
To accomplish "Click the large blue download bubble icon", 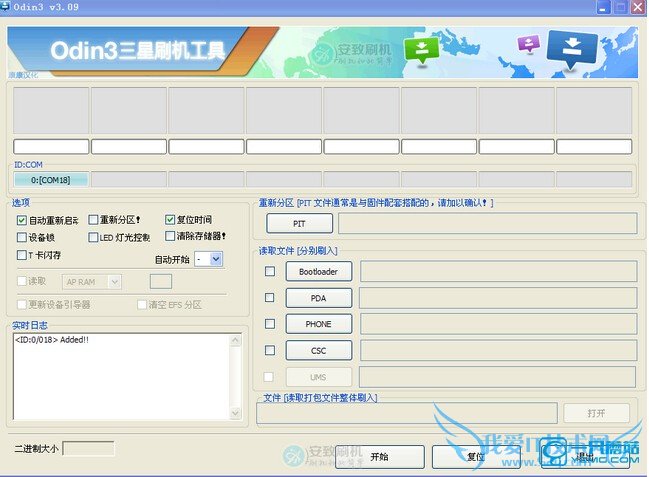I will coord(572,48).
